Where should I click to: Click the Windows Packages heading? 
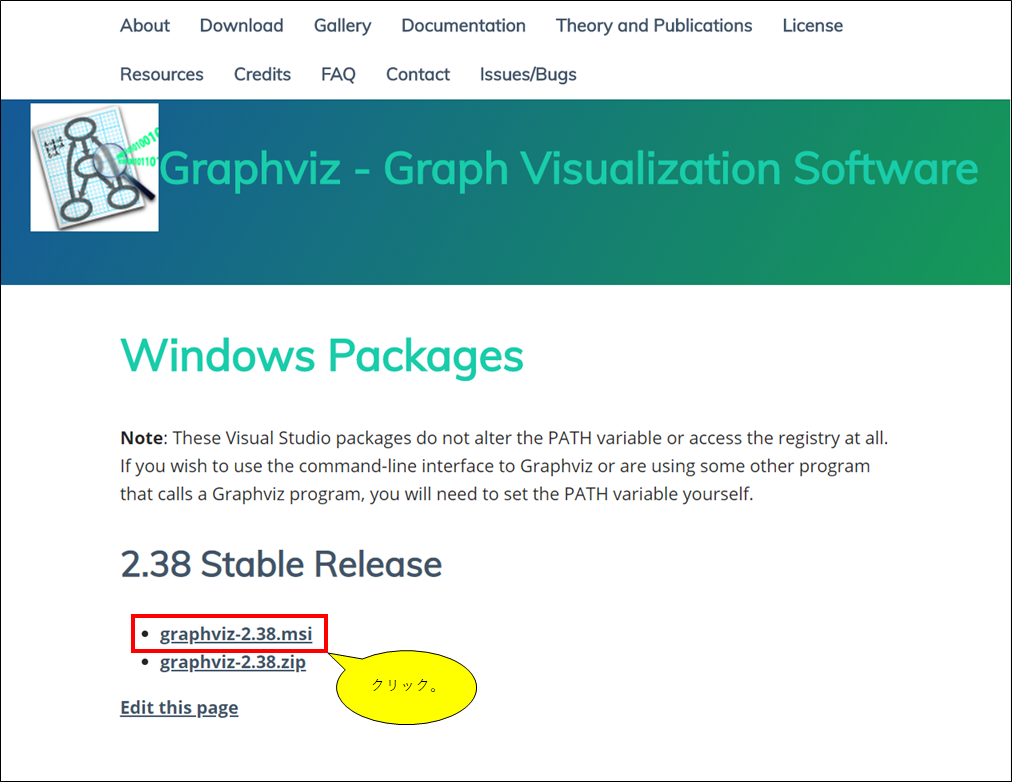(x=321, y=356)
